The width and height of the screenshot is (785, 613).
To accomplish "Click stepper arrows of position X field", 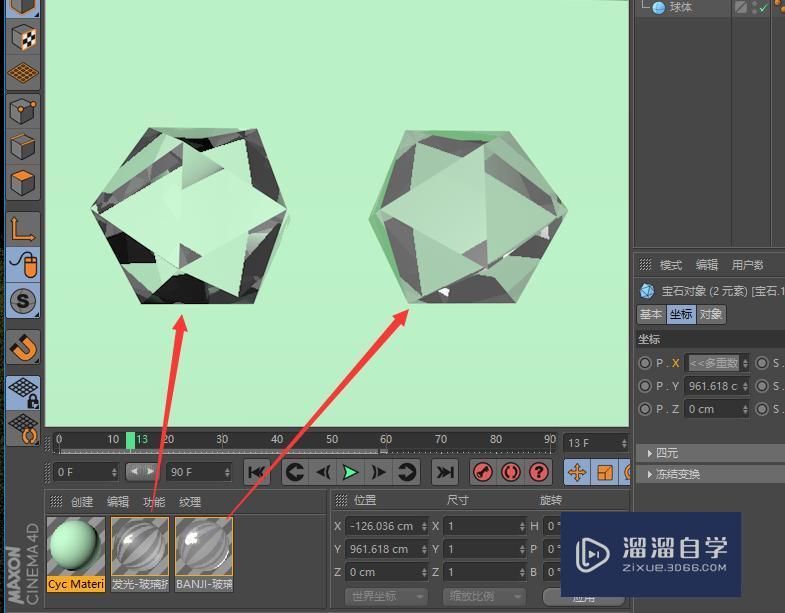I will tap(424, 526).
